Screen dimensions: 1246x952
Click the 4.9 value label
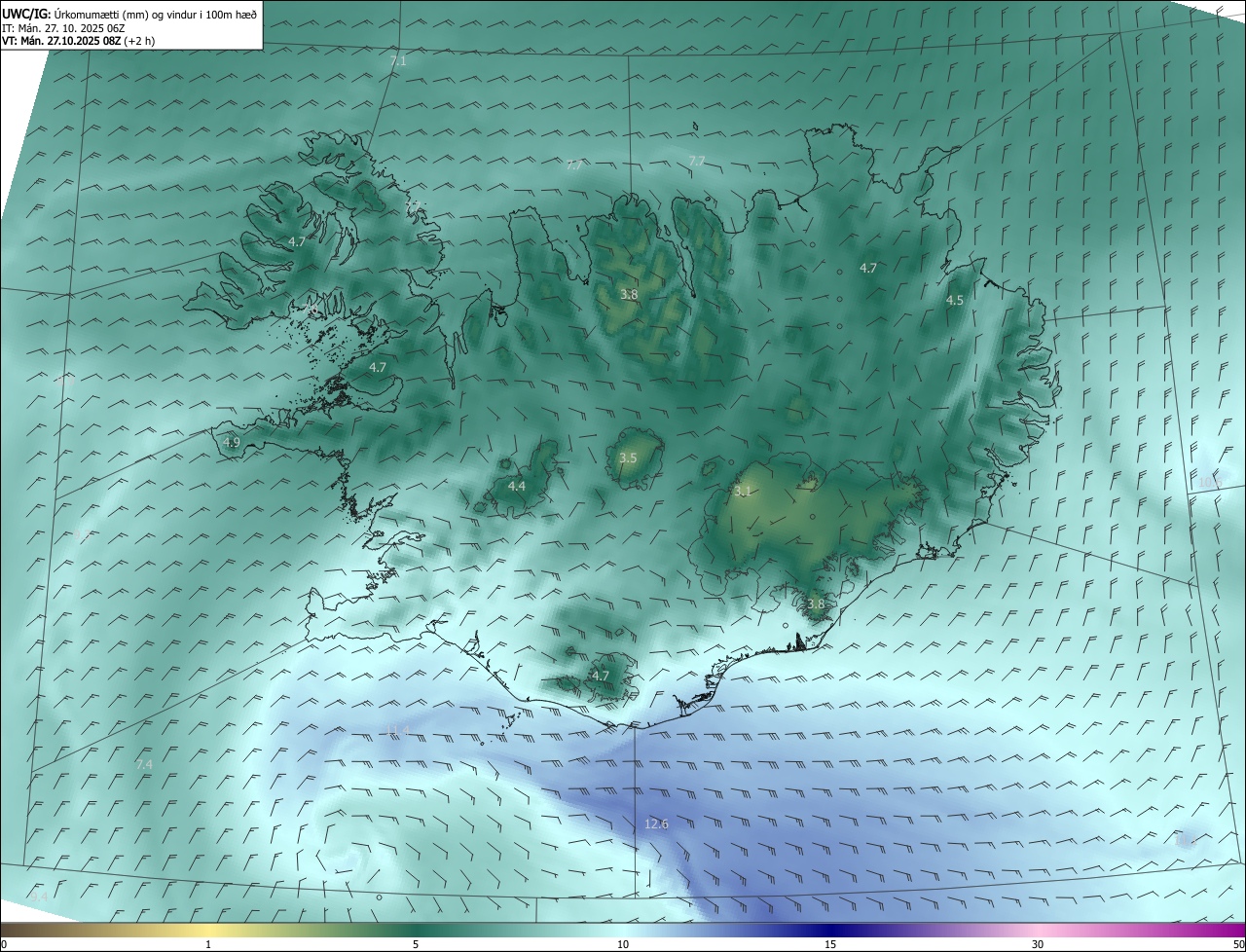click(x=232, y=442)
